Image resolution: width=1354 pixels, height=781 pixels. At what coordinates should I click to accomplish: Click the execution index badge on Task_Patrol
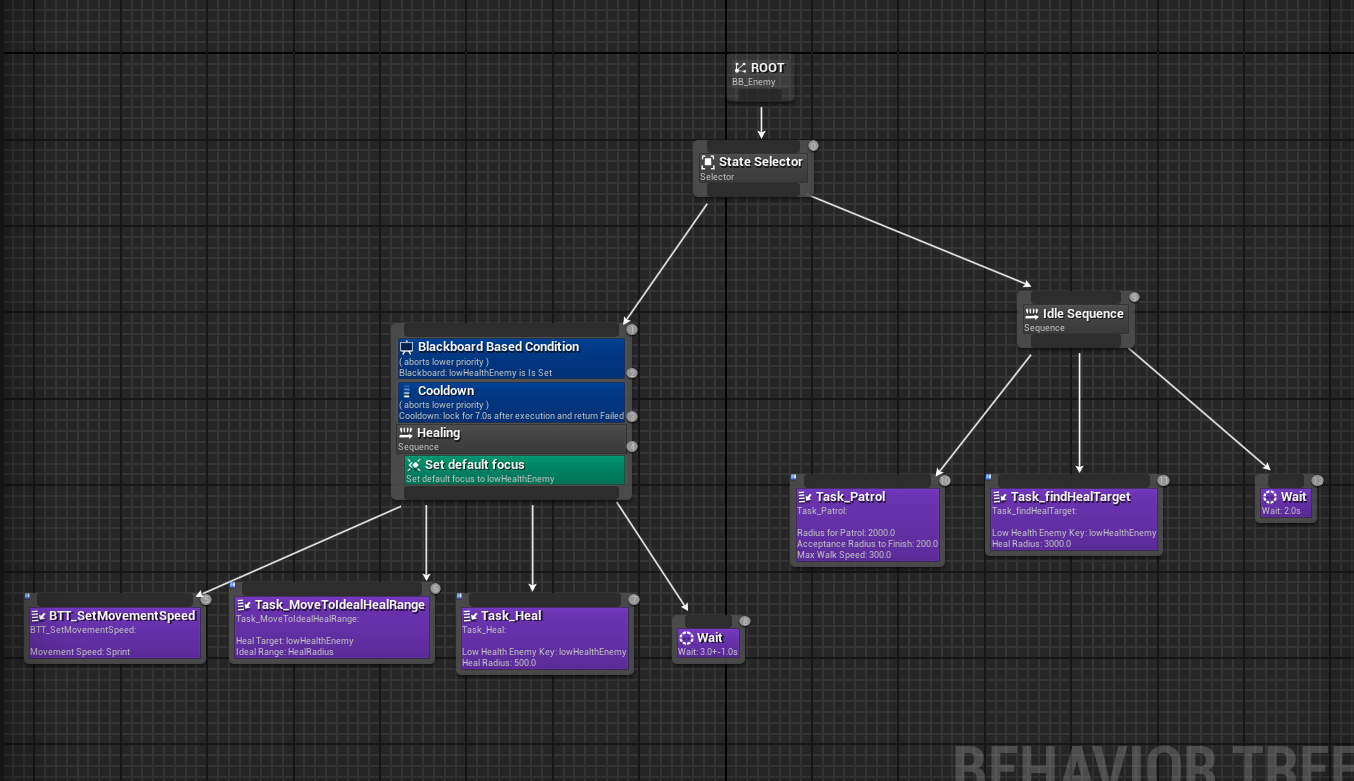944,481
